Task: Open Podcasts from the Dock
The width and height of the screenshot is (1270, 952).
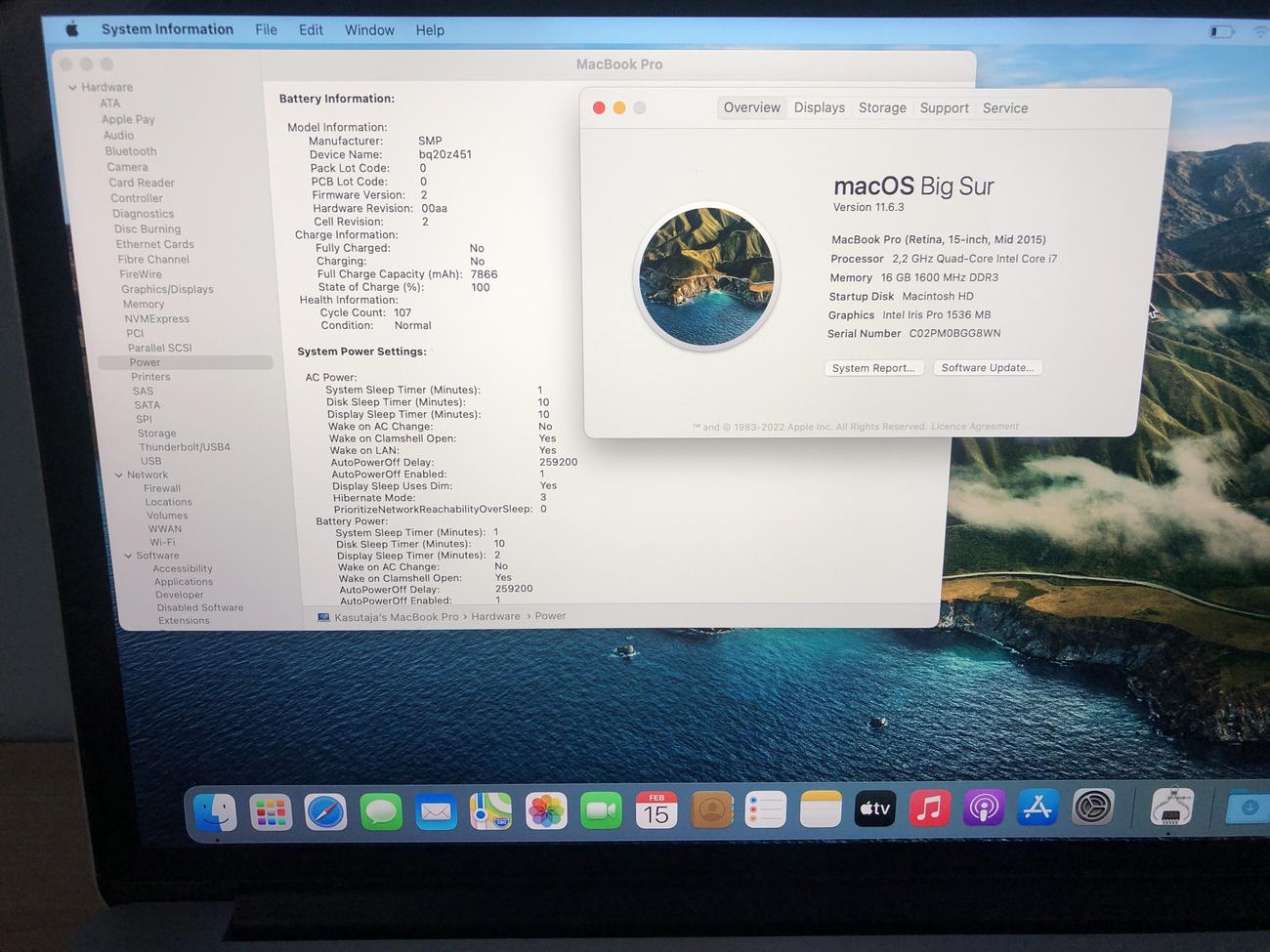Action: tap(984, 807)
